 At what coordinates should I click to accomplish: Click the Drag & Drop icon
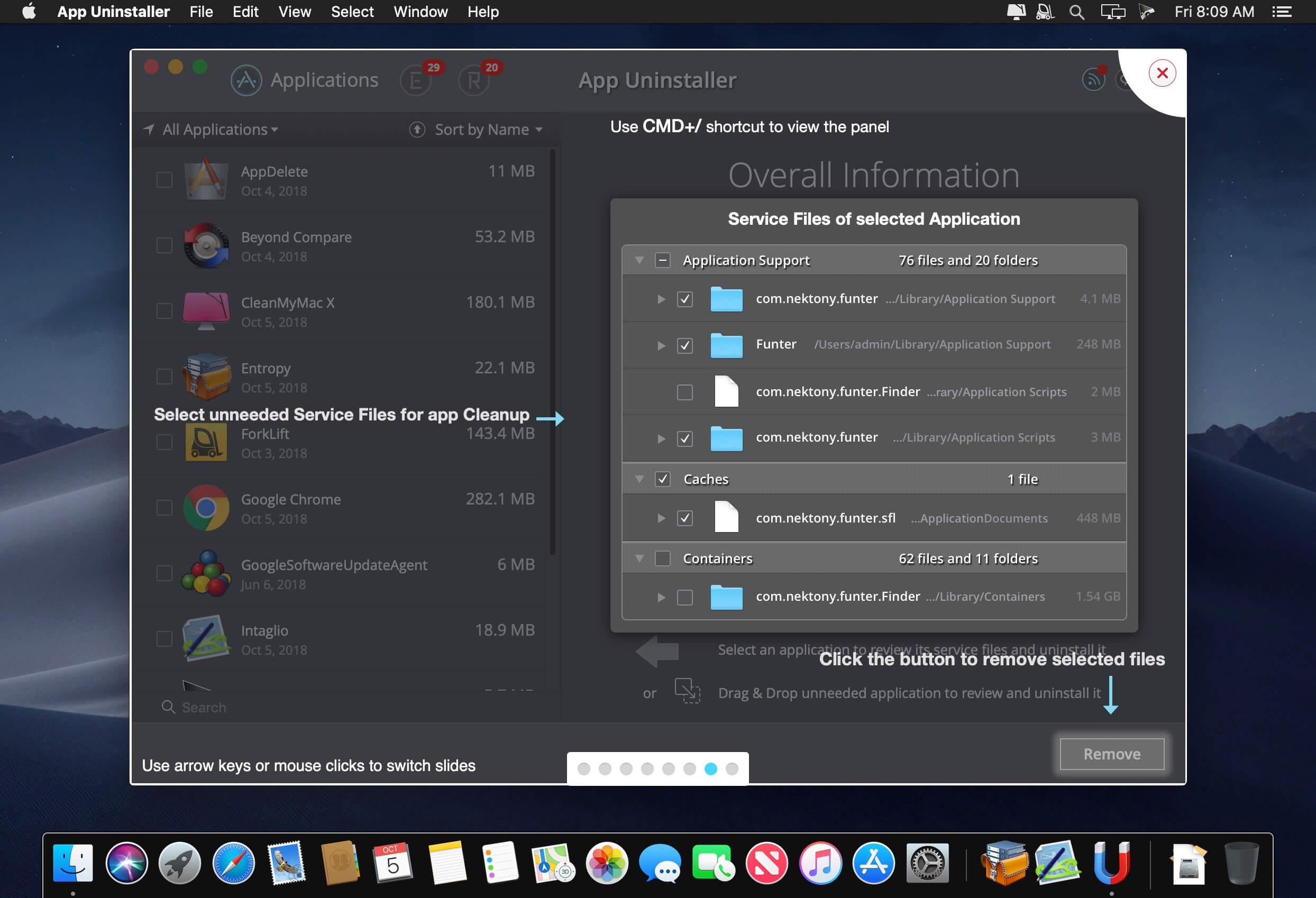(687, 691)
